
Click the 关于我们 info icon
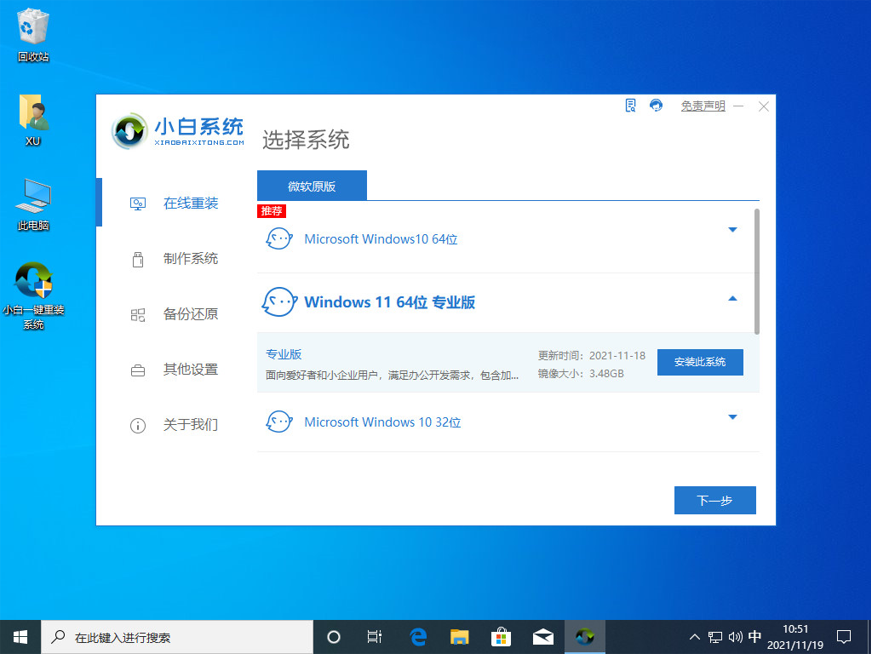pos(138,425)
